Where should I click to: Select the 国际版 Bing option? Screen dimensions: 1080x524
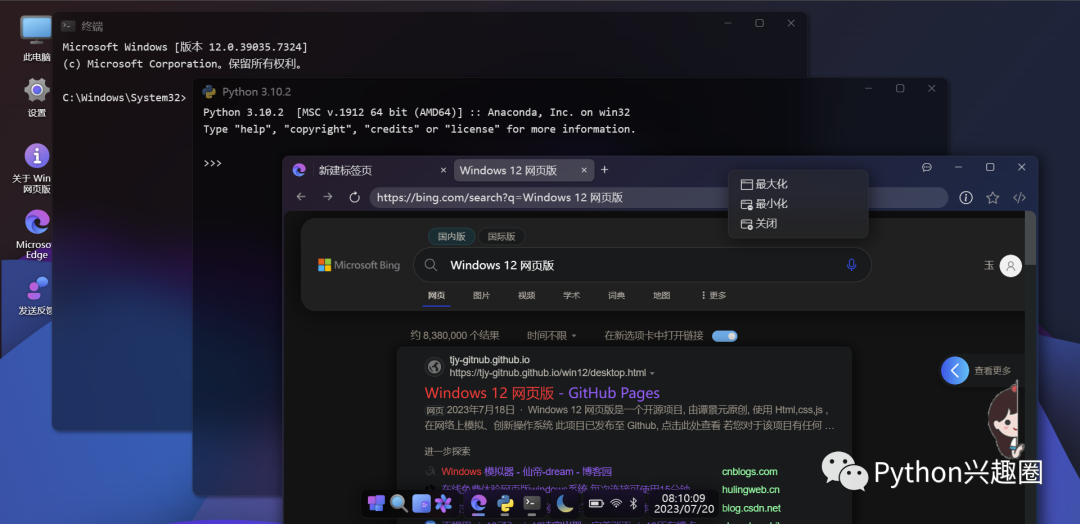tap(501, 236)
